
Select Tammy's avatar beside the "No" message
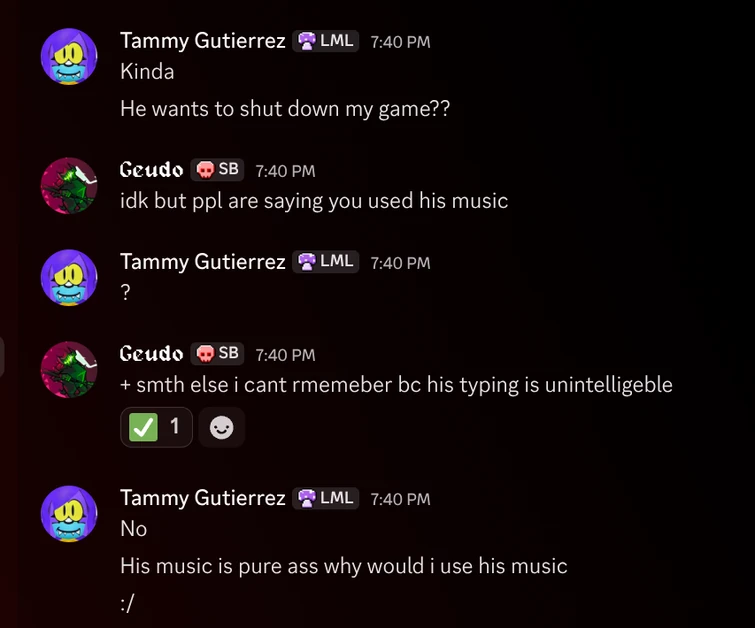click(69, 514)
